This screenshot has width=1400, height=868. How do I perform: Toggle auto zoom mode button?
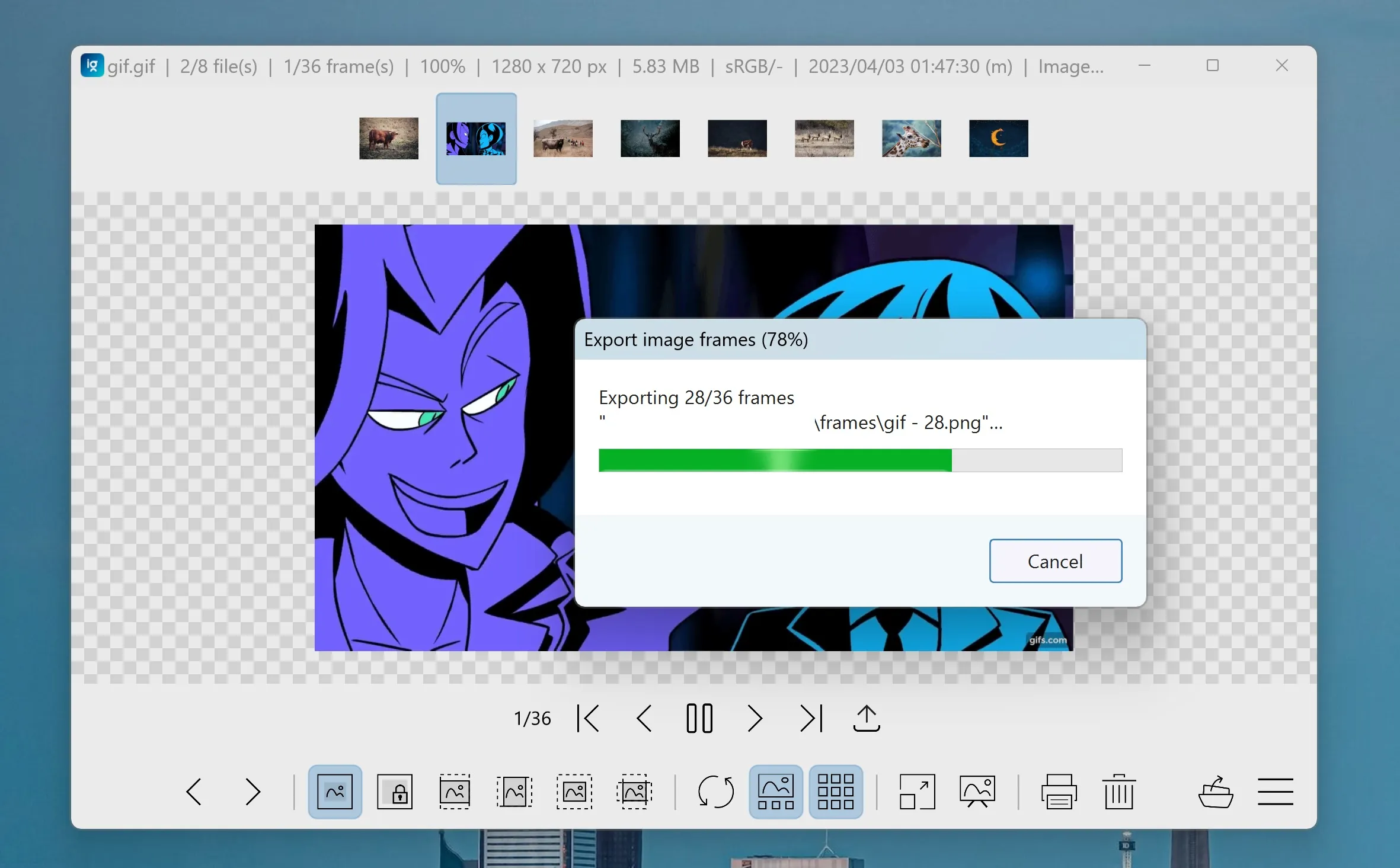335,792
